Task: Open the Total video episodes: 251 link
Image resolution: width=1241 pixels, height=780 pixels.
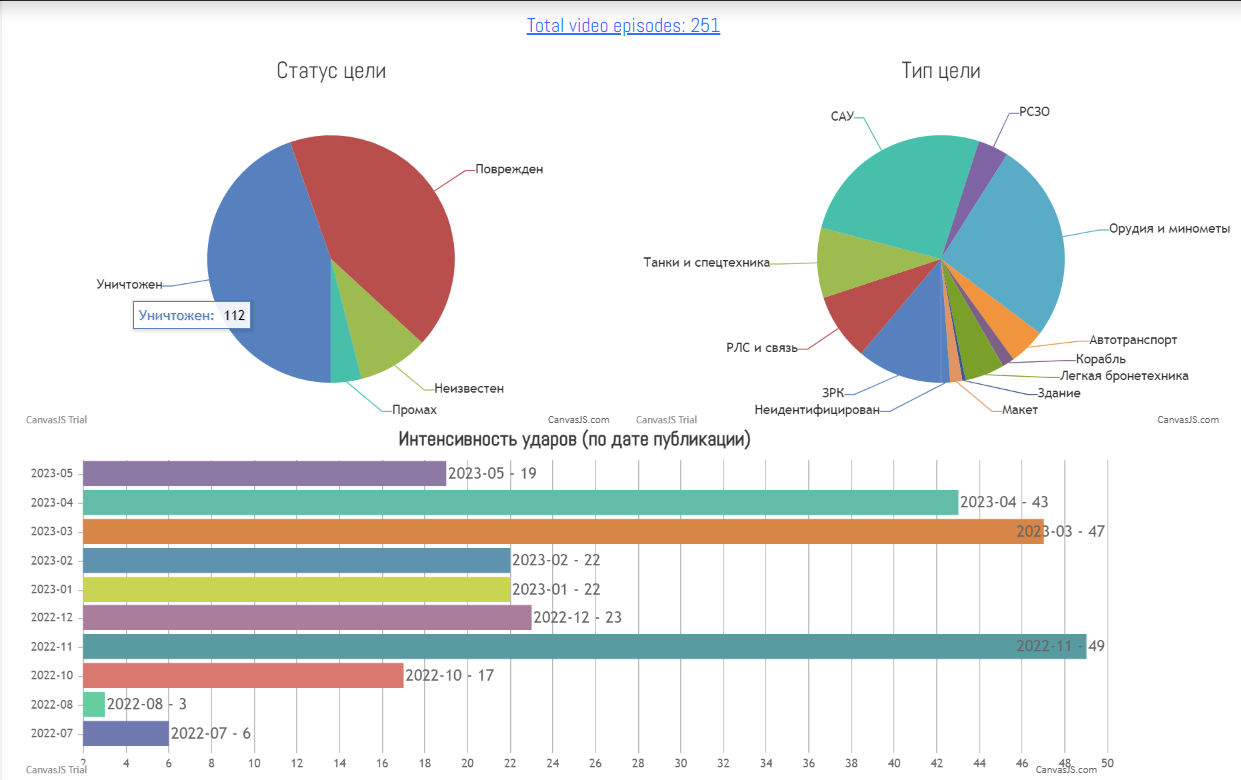Action: [x=623, y=26]
